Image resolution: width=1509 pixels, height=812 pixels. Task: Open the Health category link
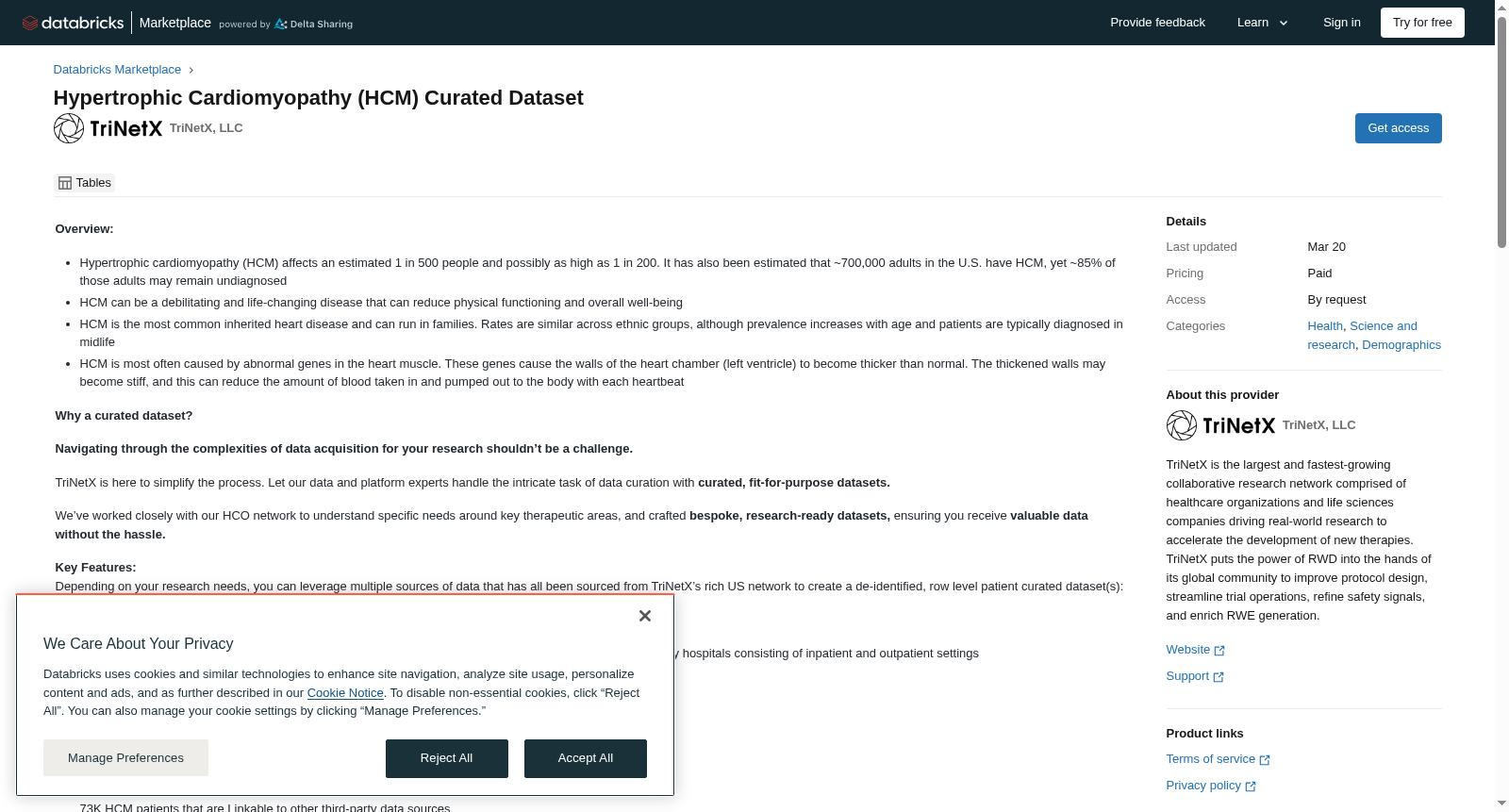click(1324, 326)
